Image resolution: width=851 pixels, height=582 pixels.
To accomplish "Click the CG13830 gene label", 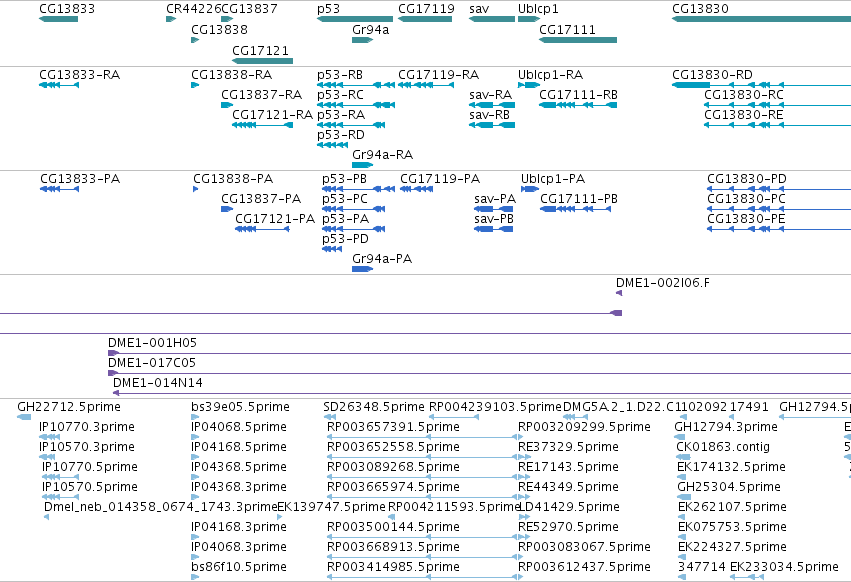I will (700, 9).
